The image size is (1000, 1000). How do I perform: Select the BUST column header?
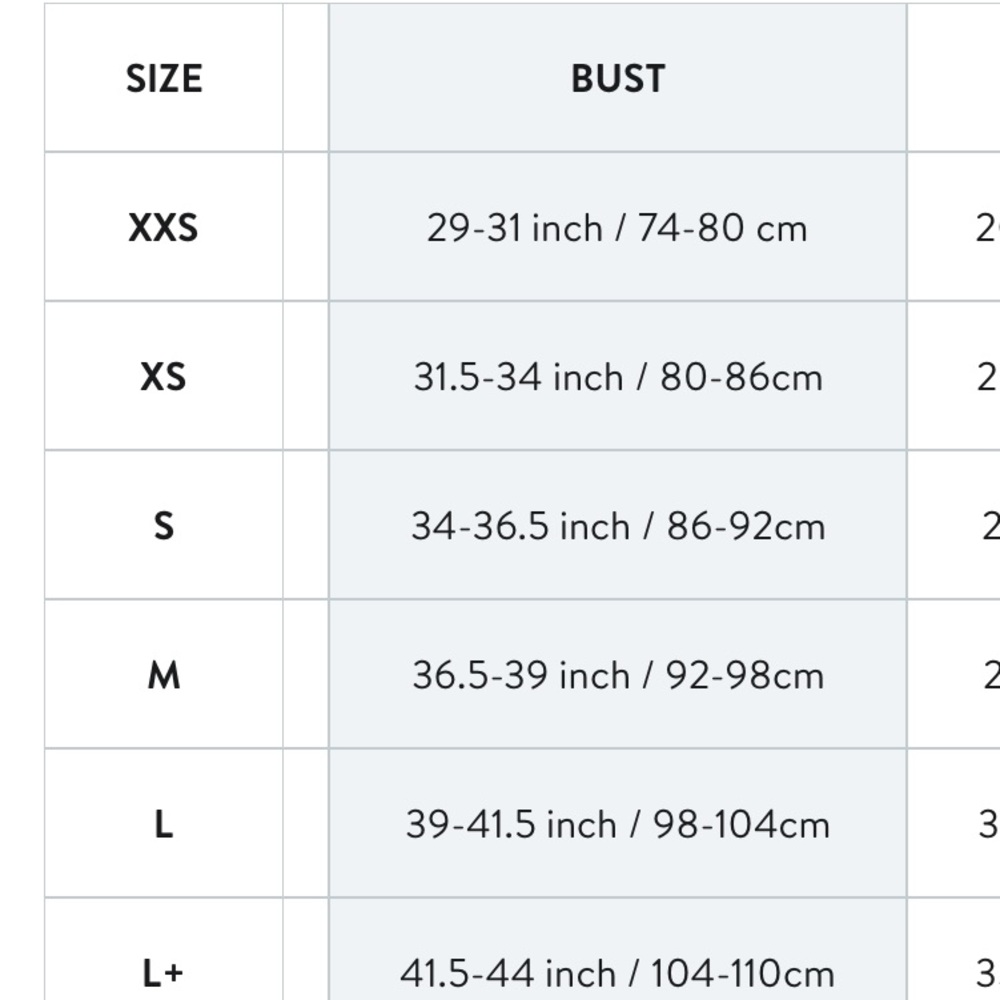pyautogui.click(x=617, y=78)
